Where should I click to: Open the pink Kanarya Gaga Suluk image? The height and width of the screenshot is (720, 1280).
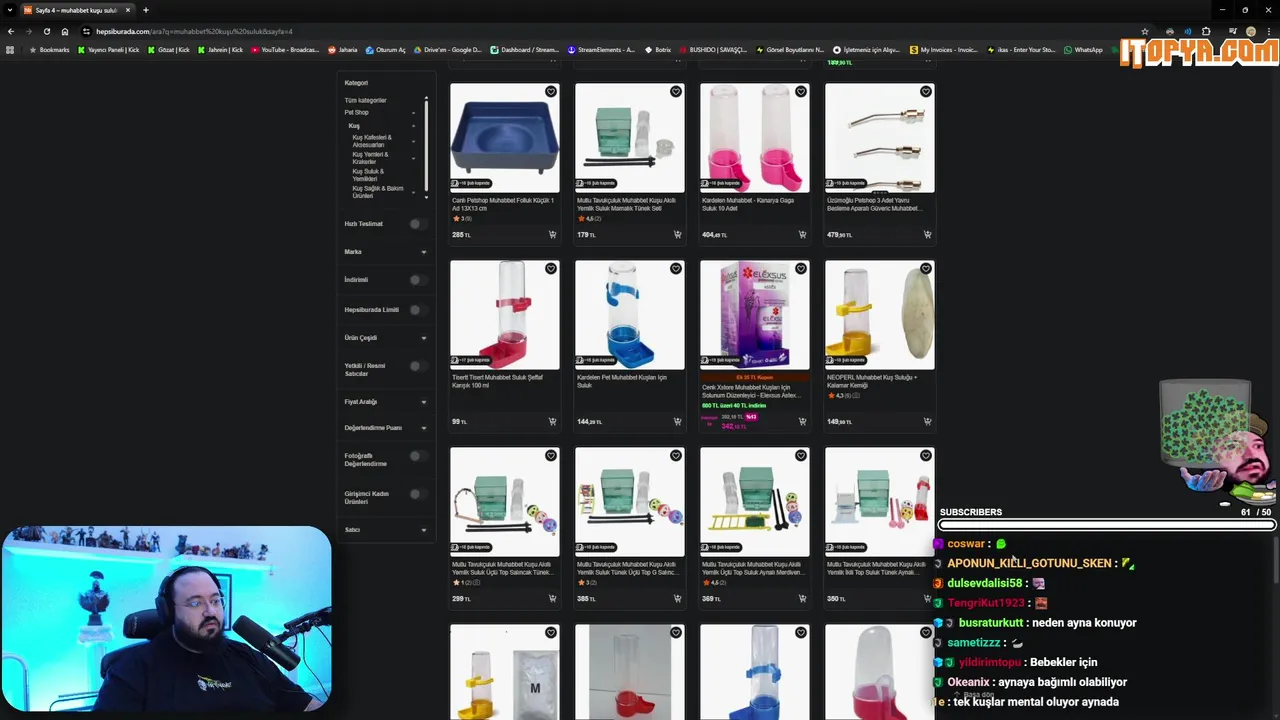[755, 138]
